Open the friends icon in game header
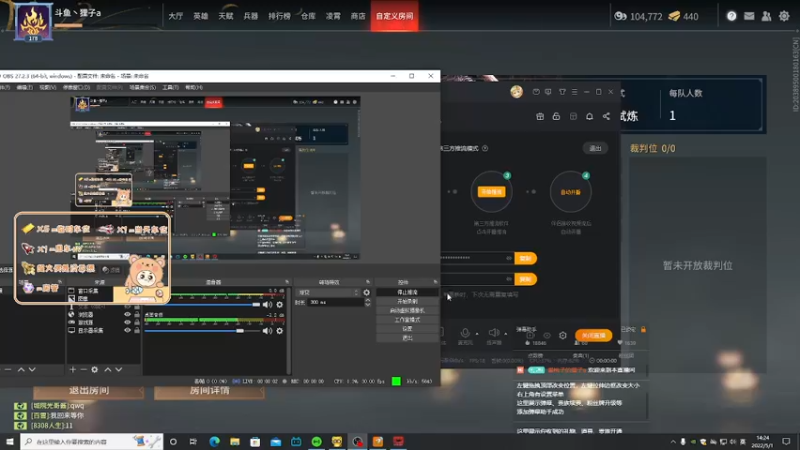 pos(766,16)
